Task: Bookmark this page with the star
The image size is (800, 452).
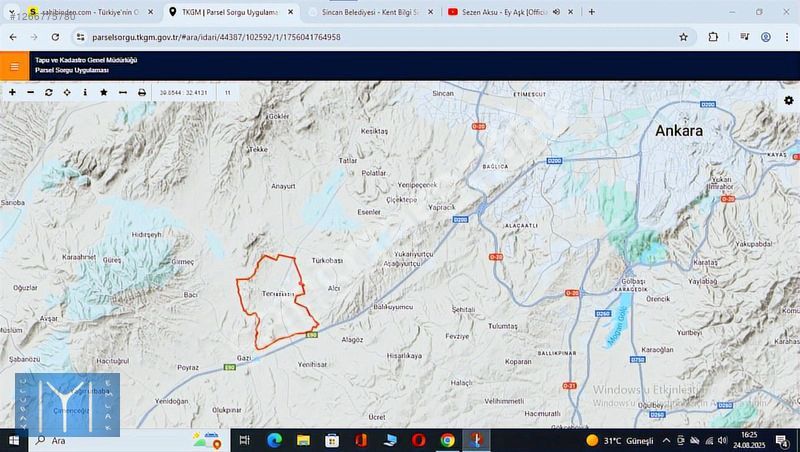Action: click(683, 36)
